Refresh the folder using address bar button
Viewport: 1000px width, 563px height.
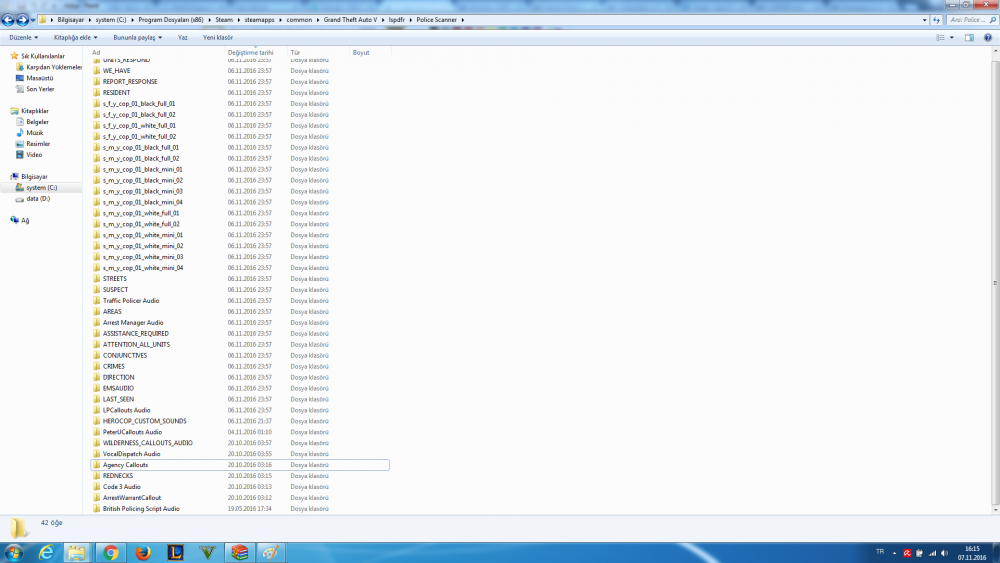(936, 20)
